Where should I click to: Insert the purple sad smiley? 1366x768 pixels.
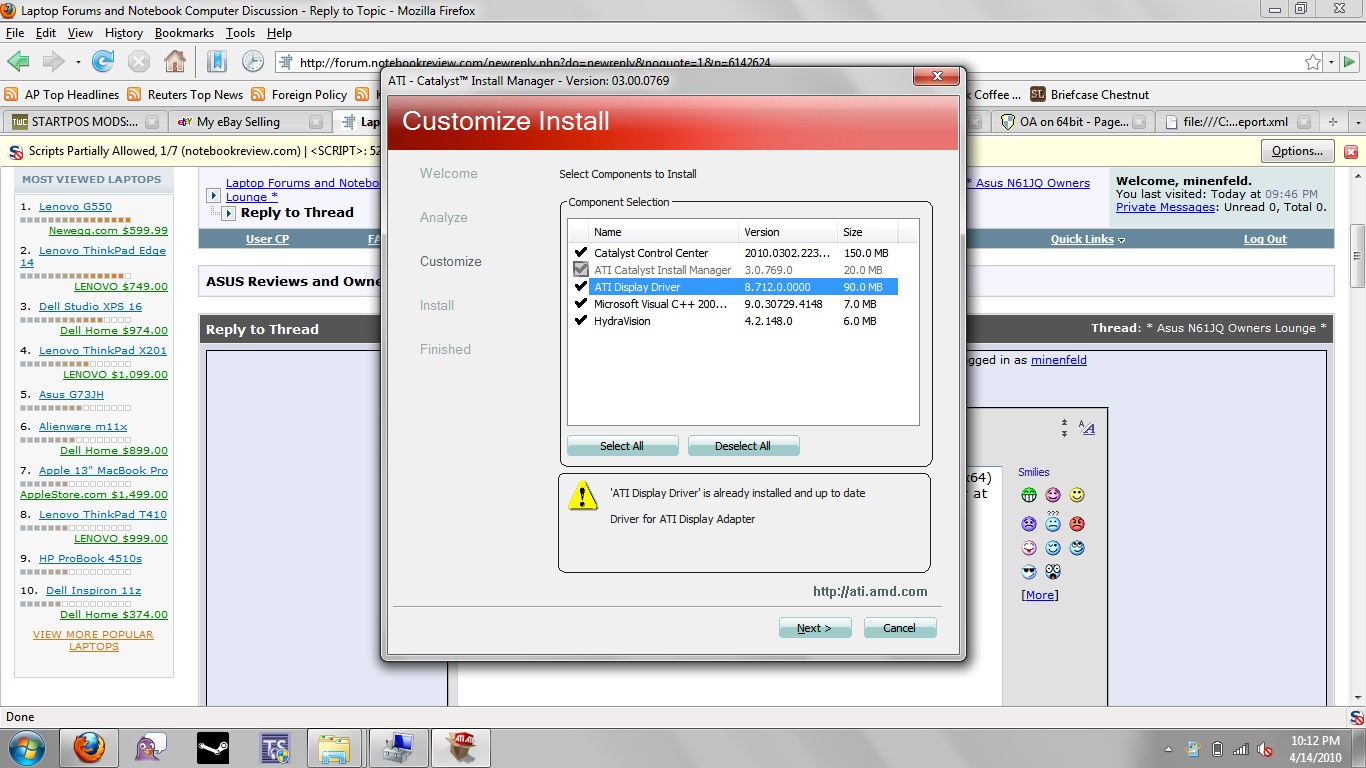point(1029,523)
